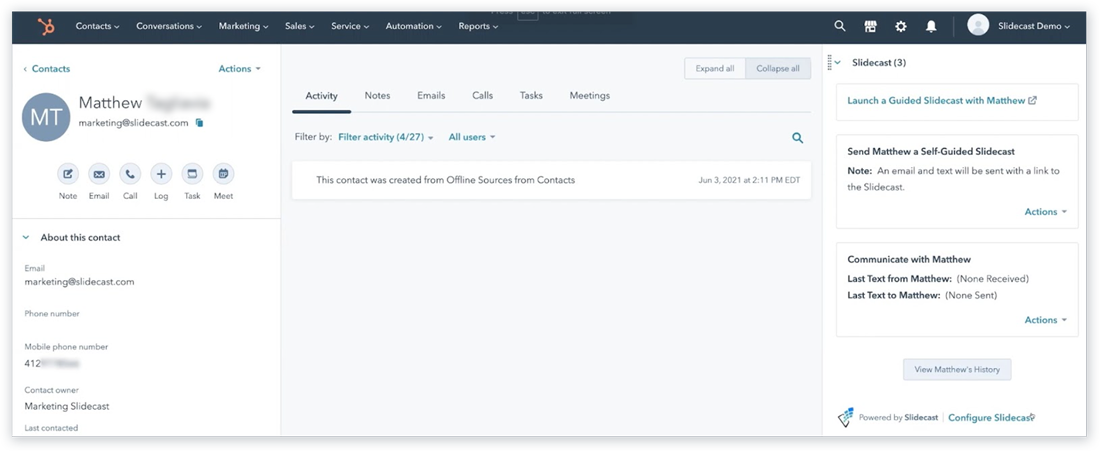Open the notifications bell

tap(931, 26)
